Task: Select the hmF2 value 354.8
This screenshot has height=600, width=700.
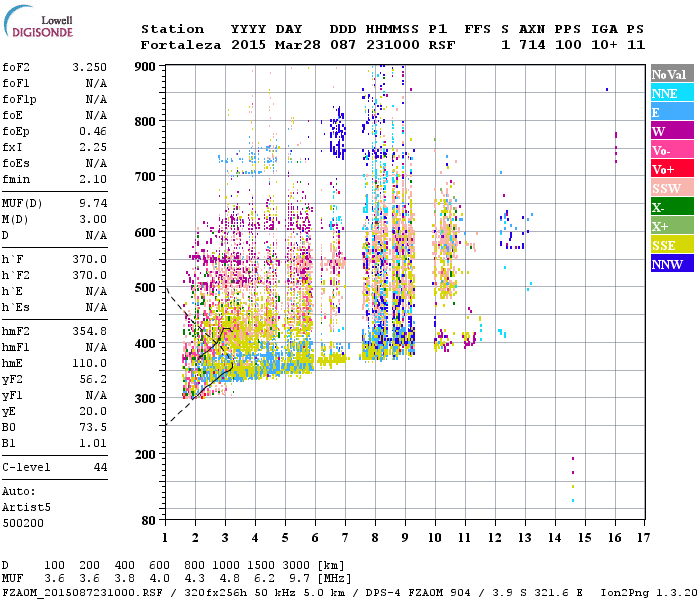Action: click(x=89, y=331)
